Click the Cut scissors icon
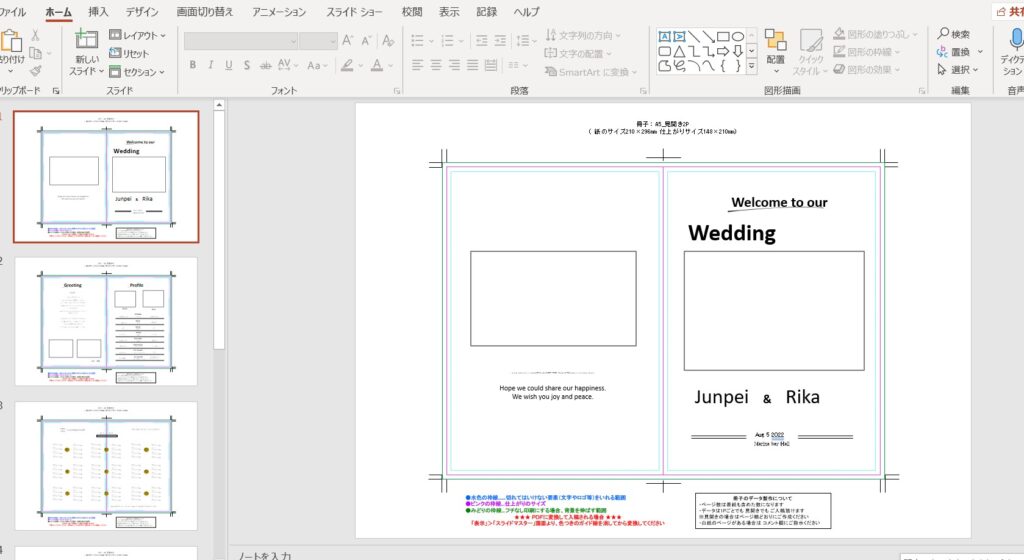The image size is (1024, 560). tap(36, 34)
